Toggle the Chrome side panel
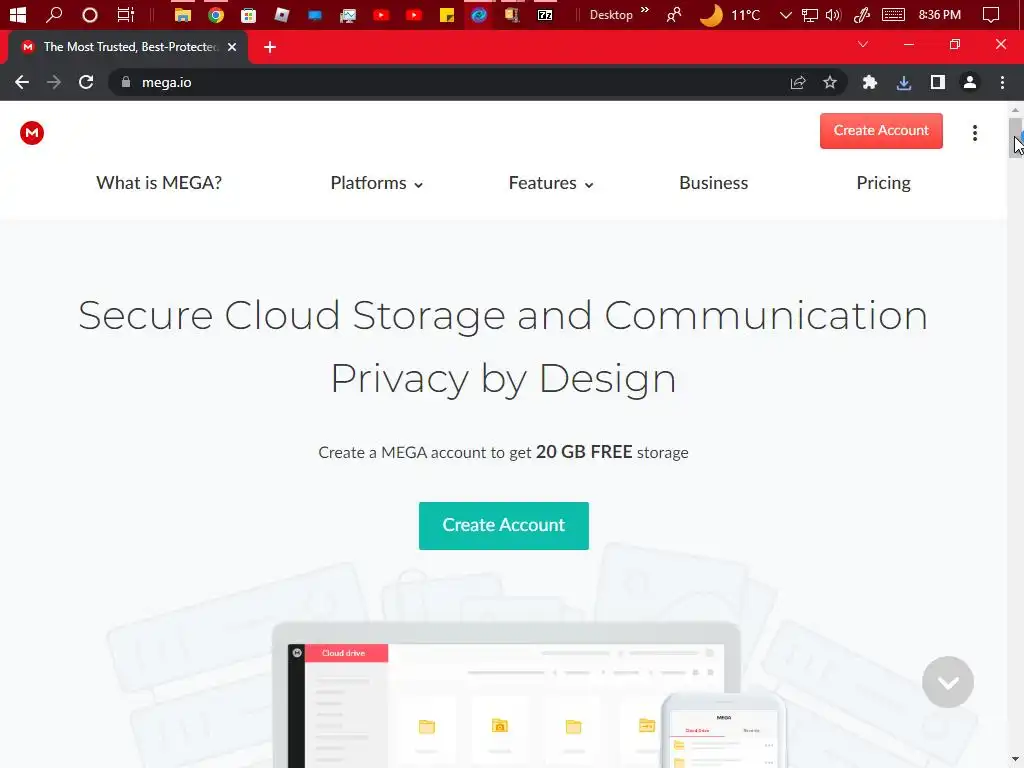The image size is (1024, 768). pyautogui.click(x=937, y=82)
